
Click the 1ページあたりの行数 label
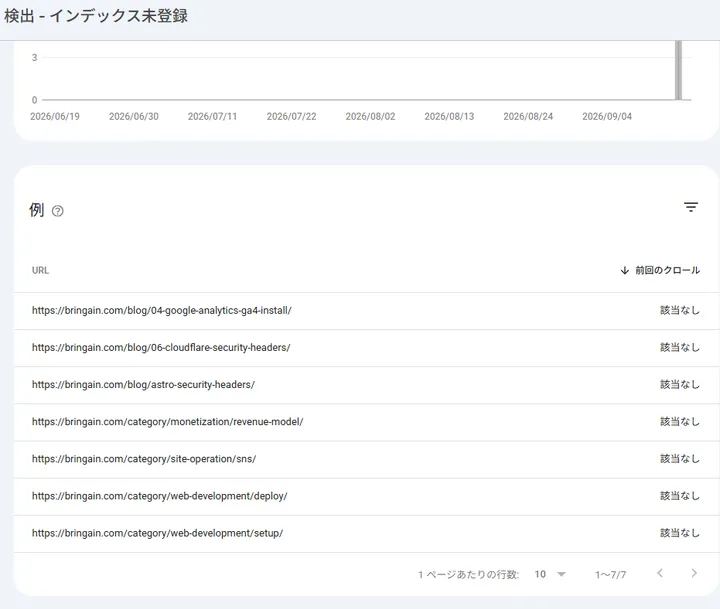[x=468, y=575]
